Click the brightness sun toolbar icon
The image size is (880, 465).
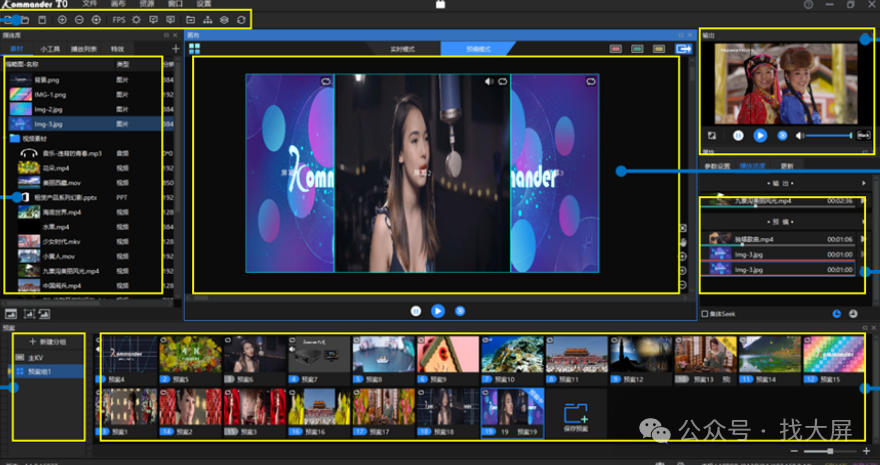tap(136, 20)
